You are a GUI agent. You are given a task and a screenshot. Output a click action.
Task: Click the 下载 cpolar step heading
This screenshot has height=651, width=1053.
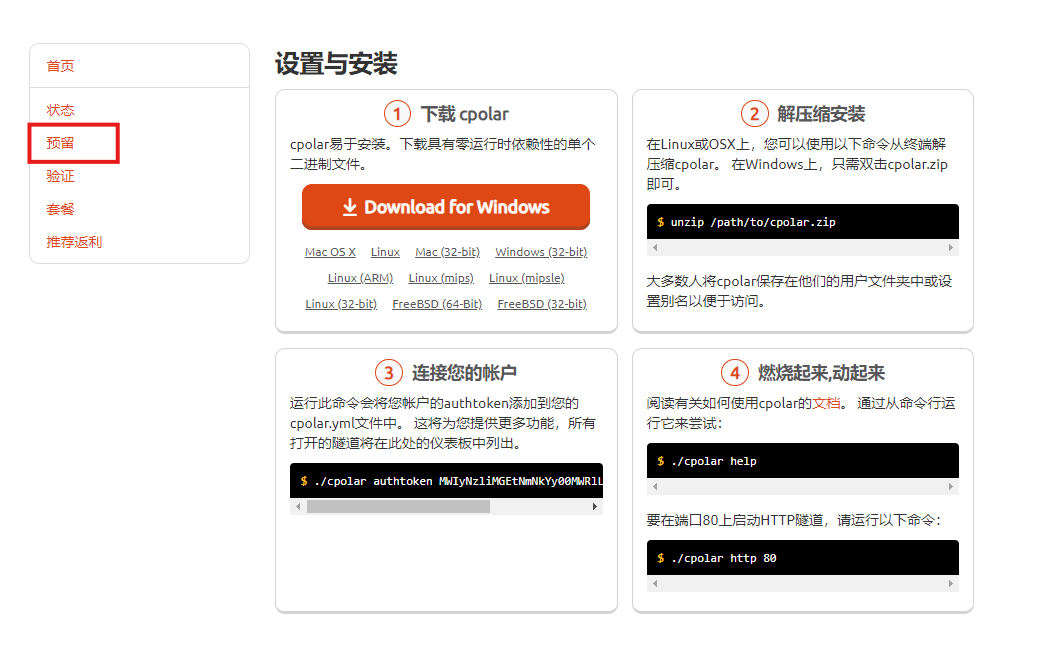(465, 114)
